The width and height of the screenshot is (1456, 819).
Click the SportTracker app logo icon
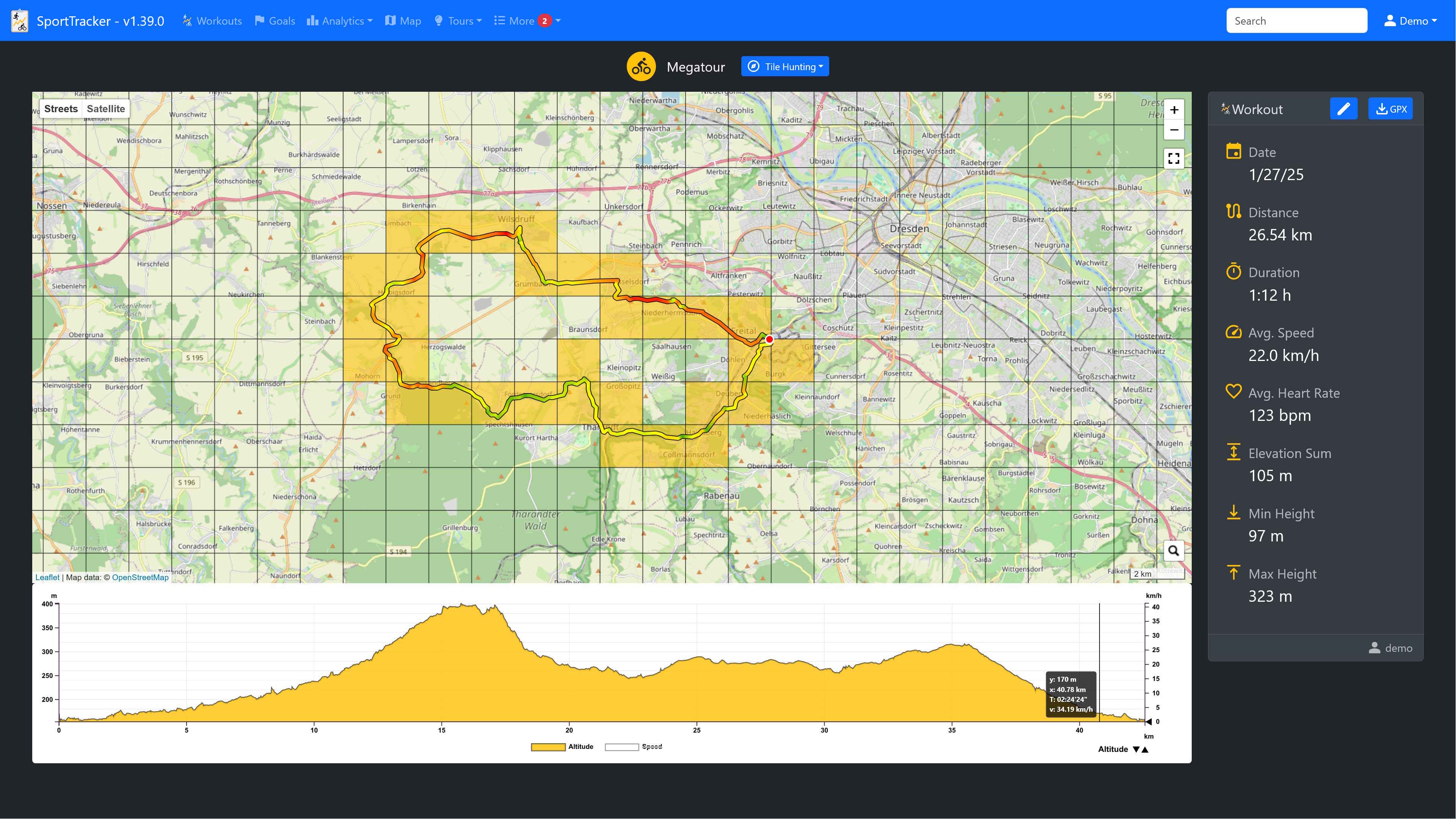pos(20,21)
